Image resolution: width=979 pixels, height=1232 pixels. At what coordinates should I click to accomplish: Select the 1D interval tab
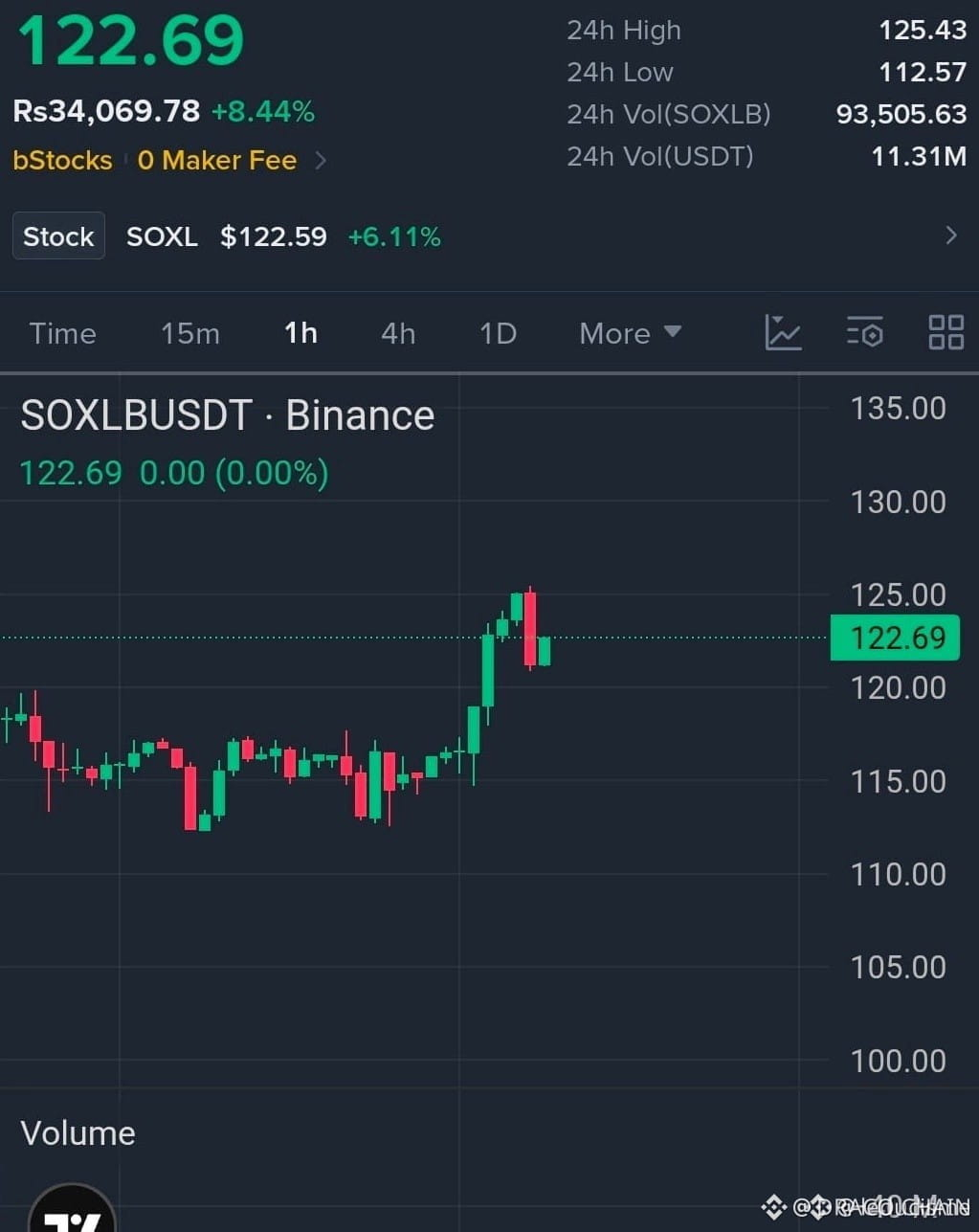(498, 333)
